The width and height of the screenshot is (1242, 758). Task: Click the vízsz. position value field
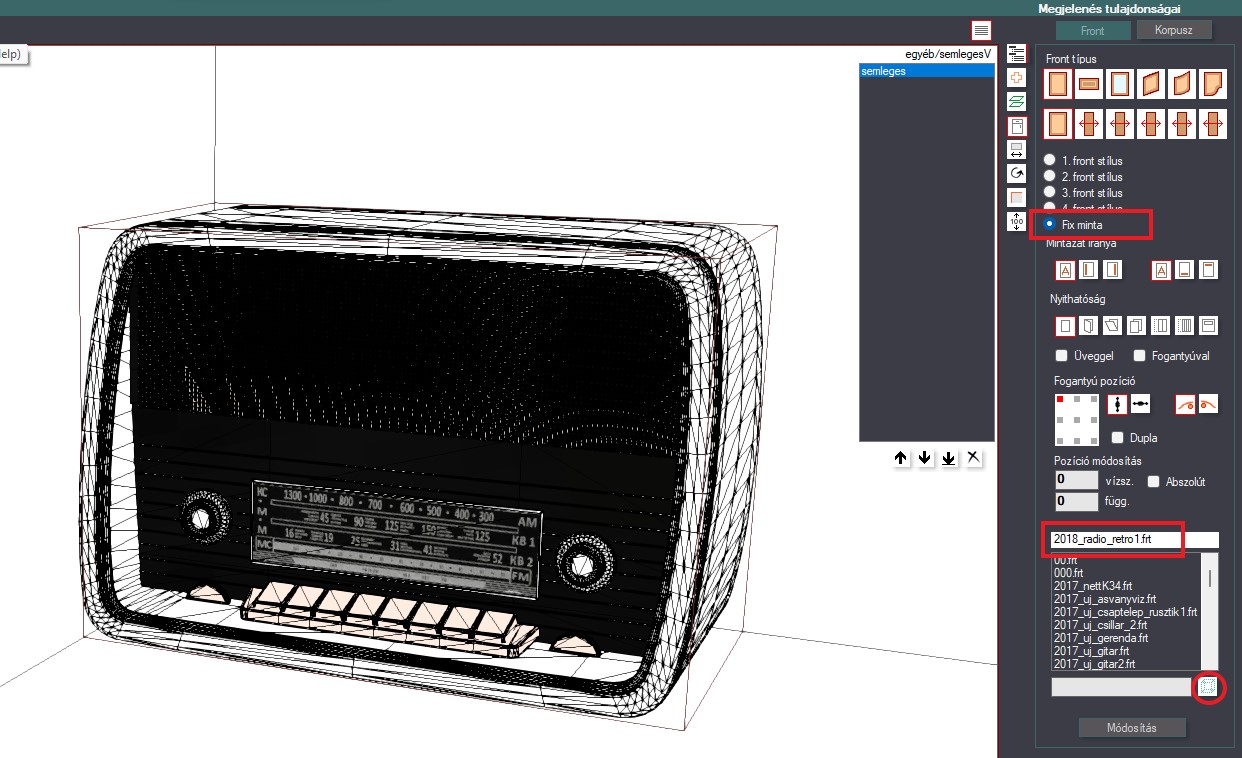click(1076, 481)
